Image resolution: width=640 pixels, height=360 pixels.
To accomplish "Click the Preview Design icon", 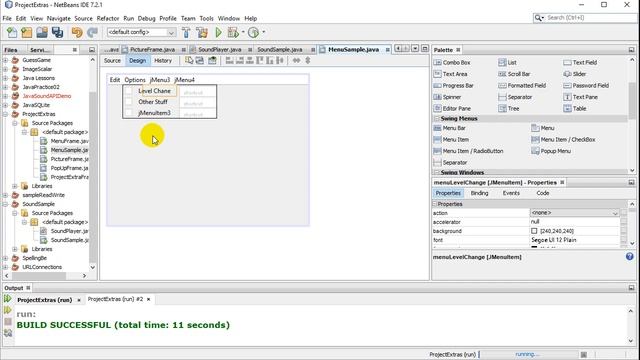I will coord(212,60).
